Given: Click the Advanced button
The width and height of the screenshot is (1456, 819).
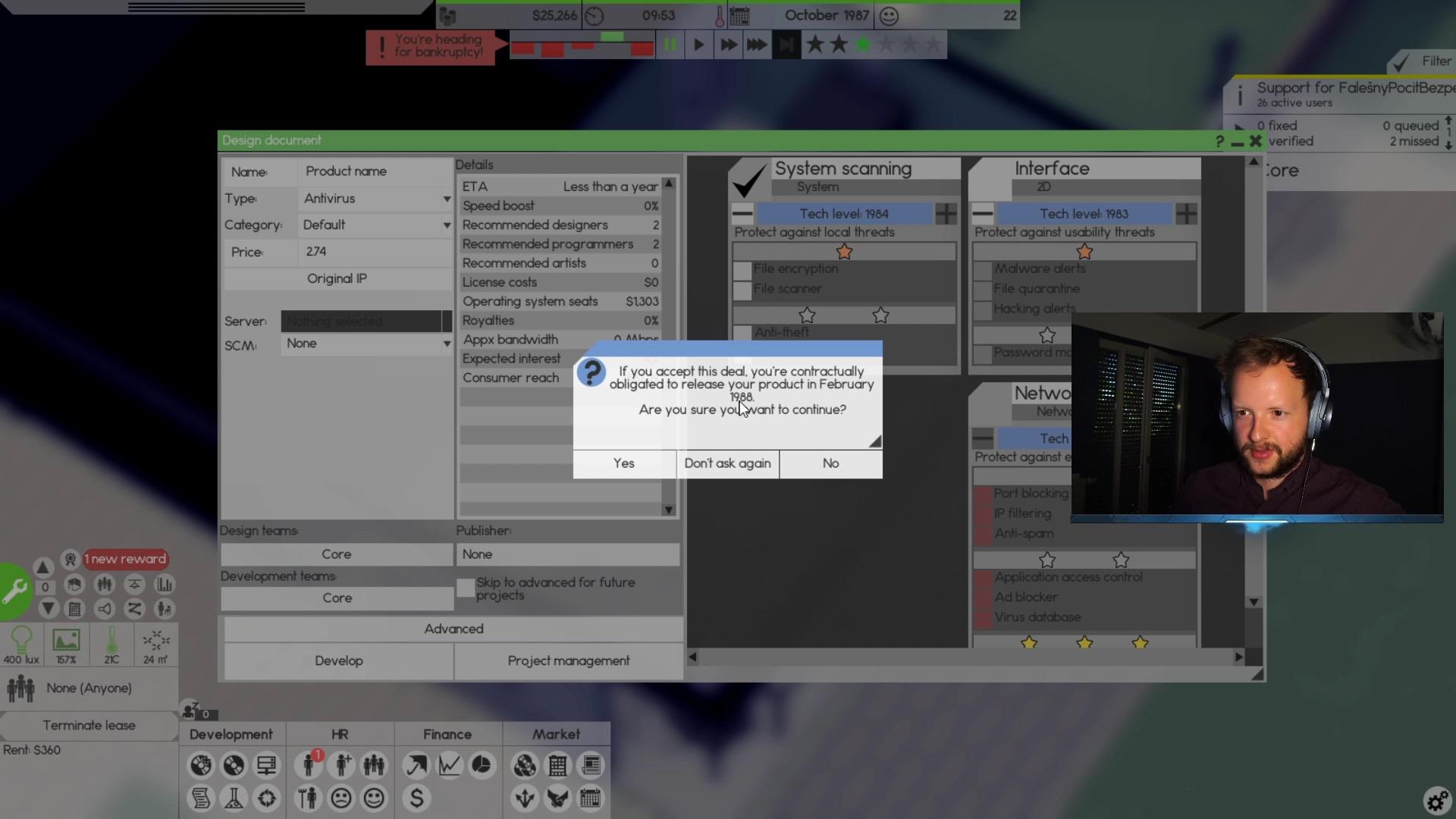Looking at the screenshot, I should 453,629.
